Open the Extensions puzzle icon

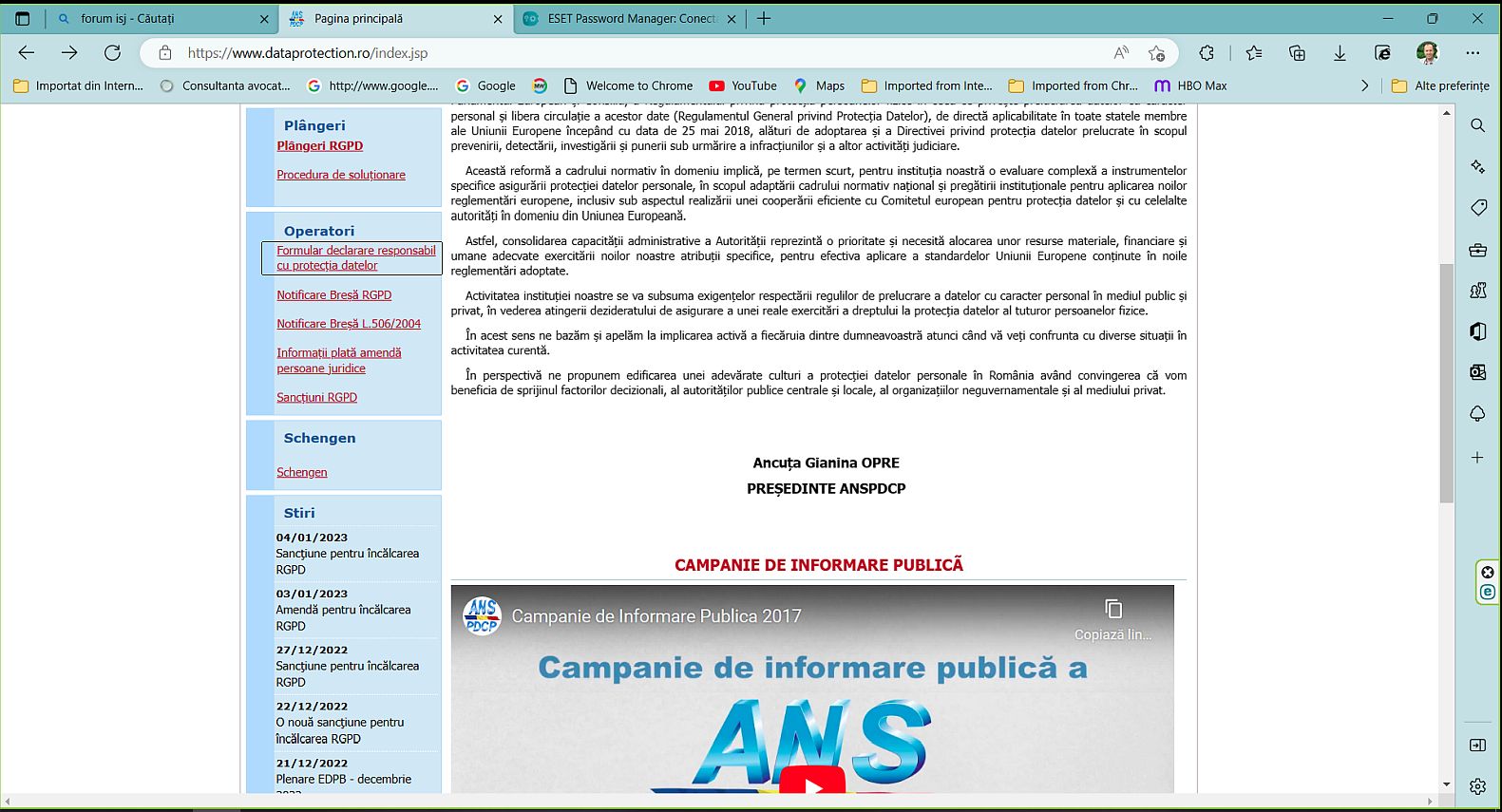point(1207,53)
